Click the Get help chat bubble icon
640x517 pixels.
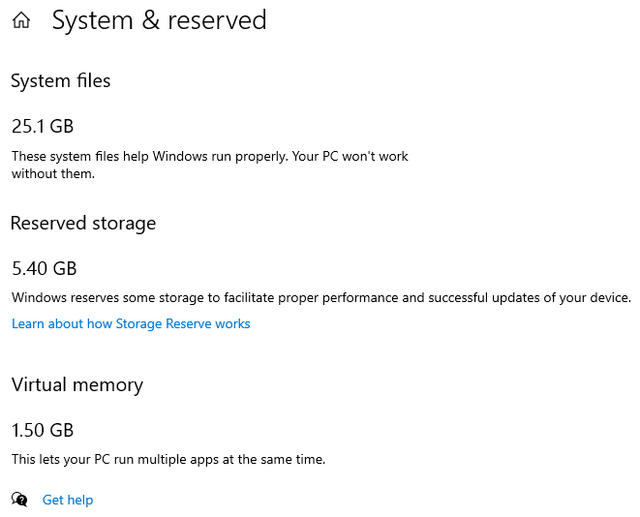click(19, 499)
